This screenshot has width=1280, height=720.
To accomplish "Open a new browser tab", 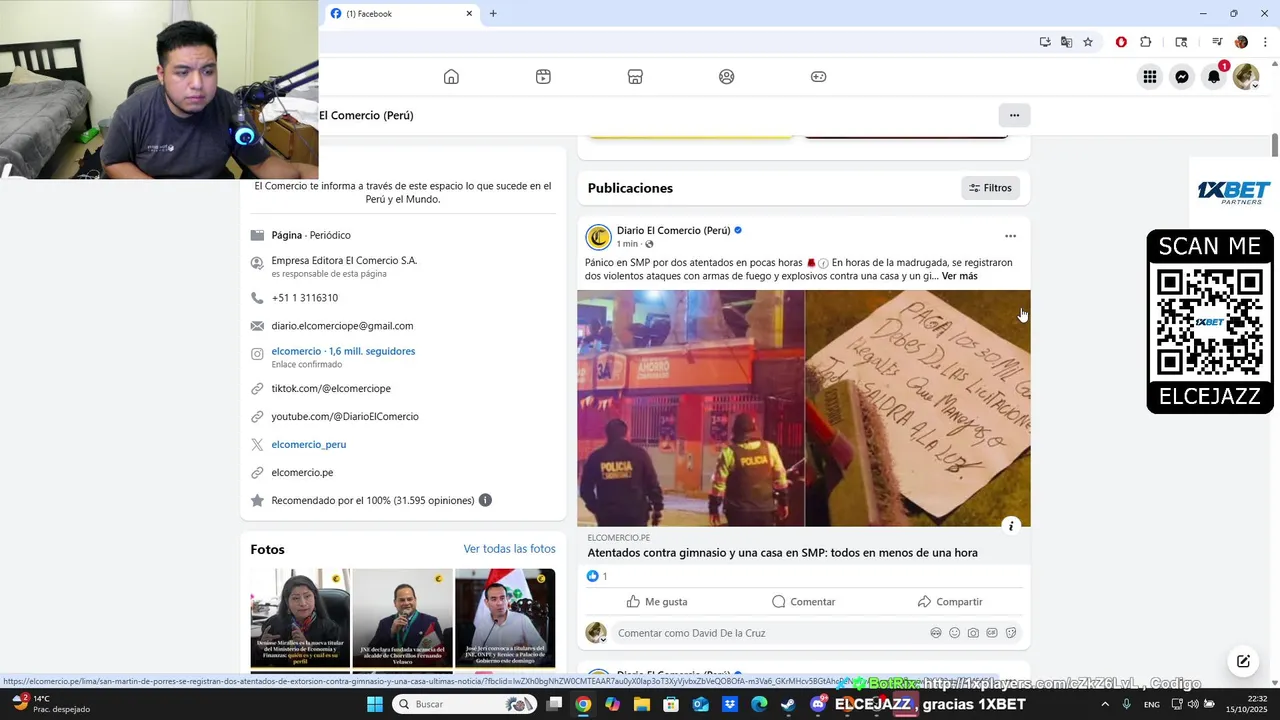I will point(493,14).
